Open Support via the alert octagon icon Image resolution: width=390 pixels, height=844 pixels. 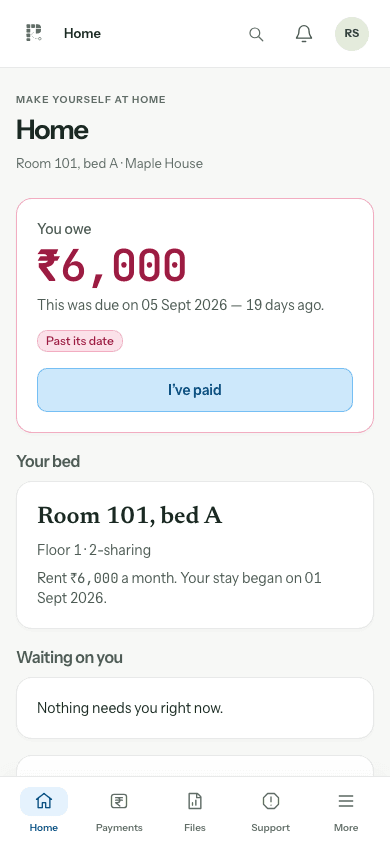271,801
